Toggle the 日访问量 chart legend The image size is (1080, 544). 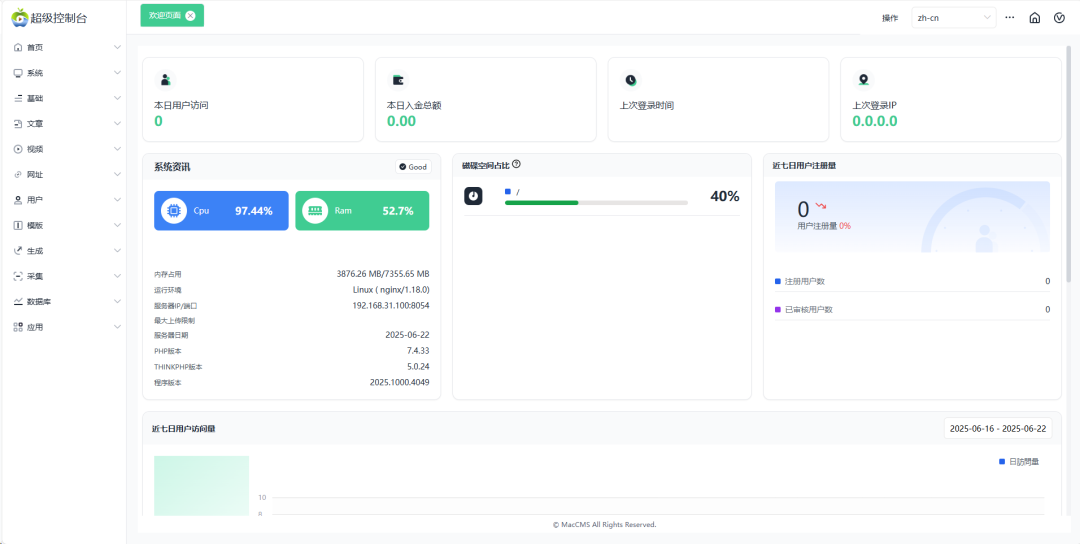click(x=1019, y=461)
